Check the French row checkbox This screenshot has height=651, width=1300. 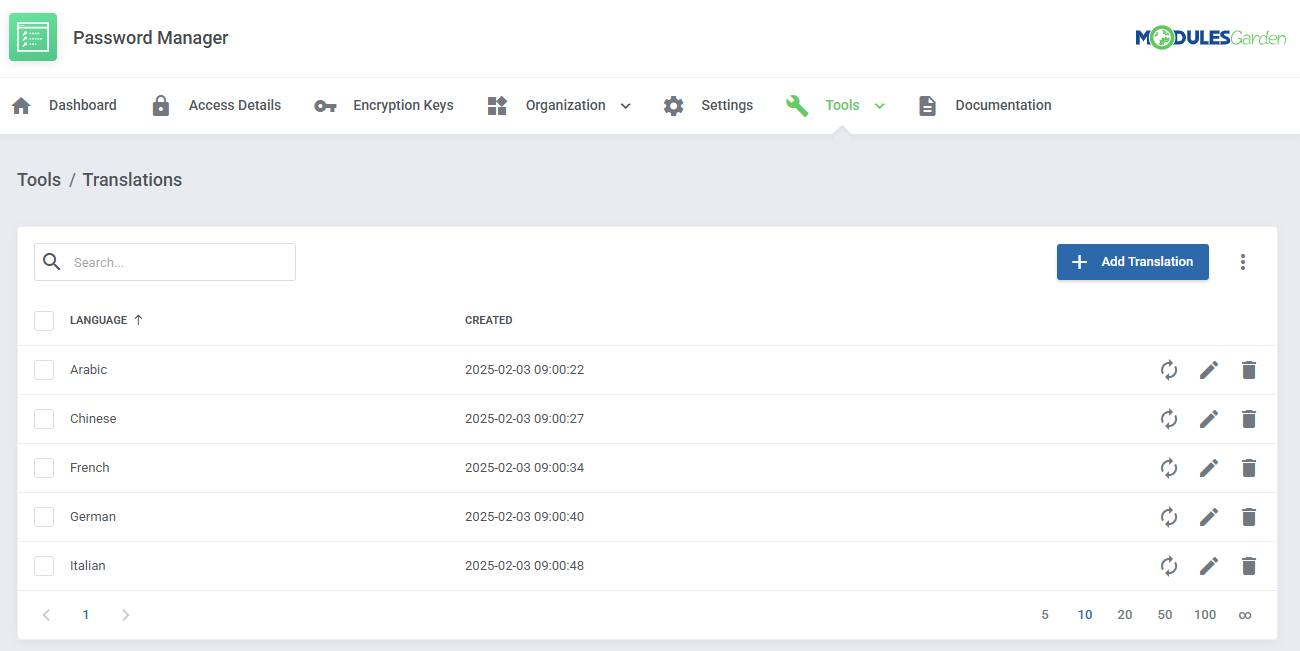(x=44, y=468)
